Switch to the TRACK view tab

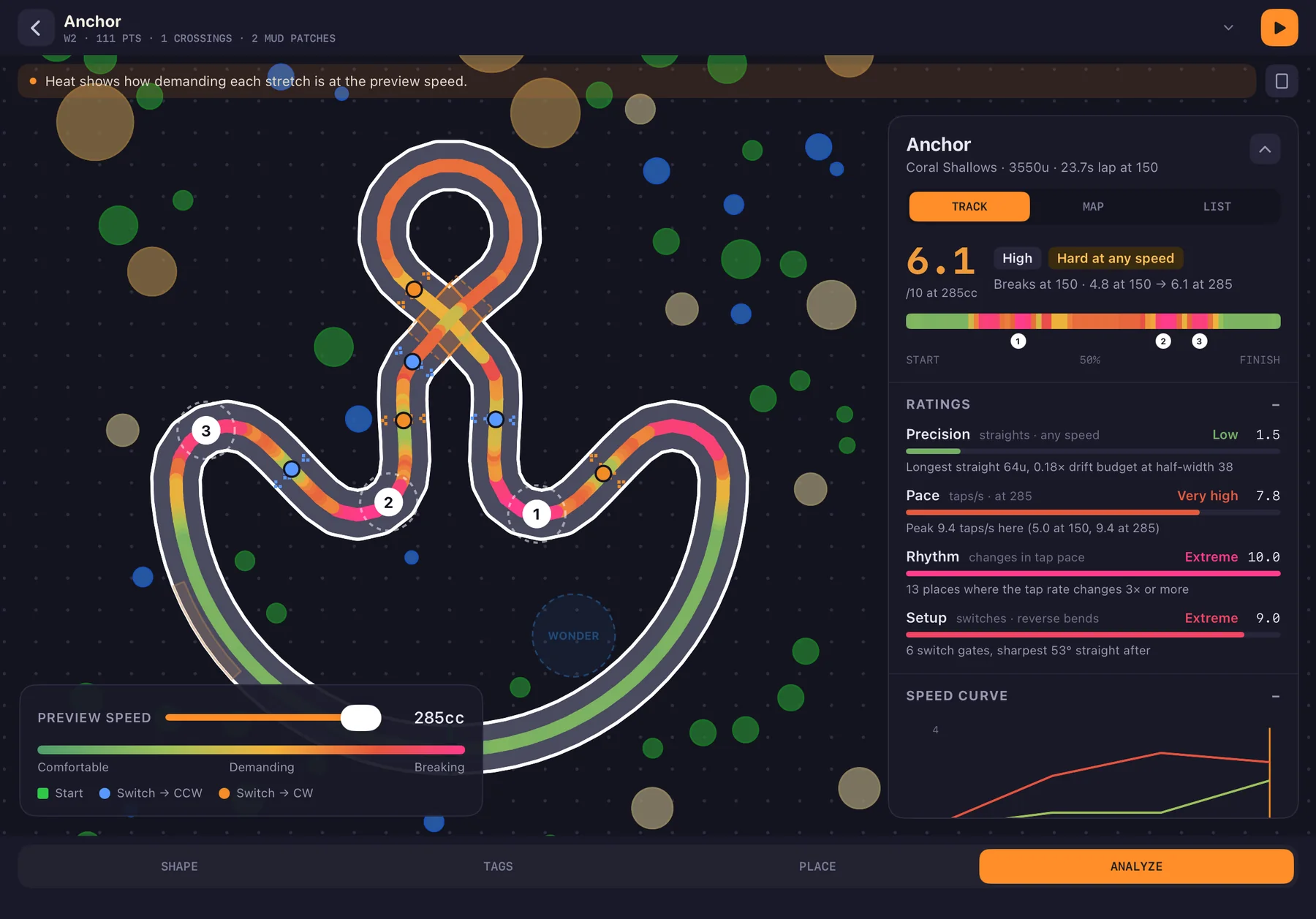click(969, 207)
